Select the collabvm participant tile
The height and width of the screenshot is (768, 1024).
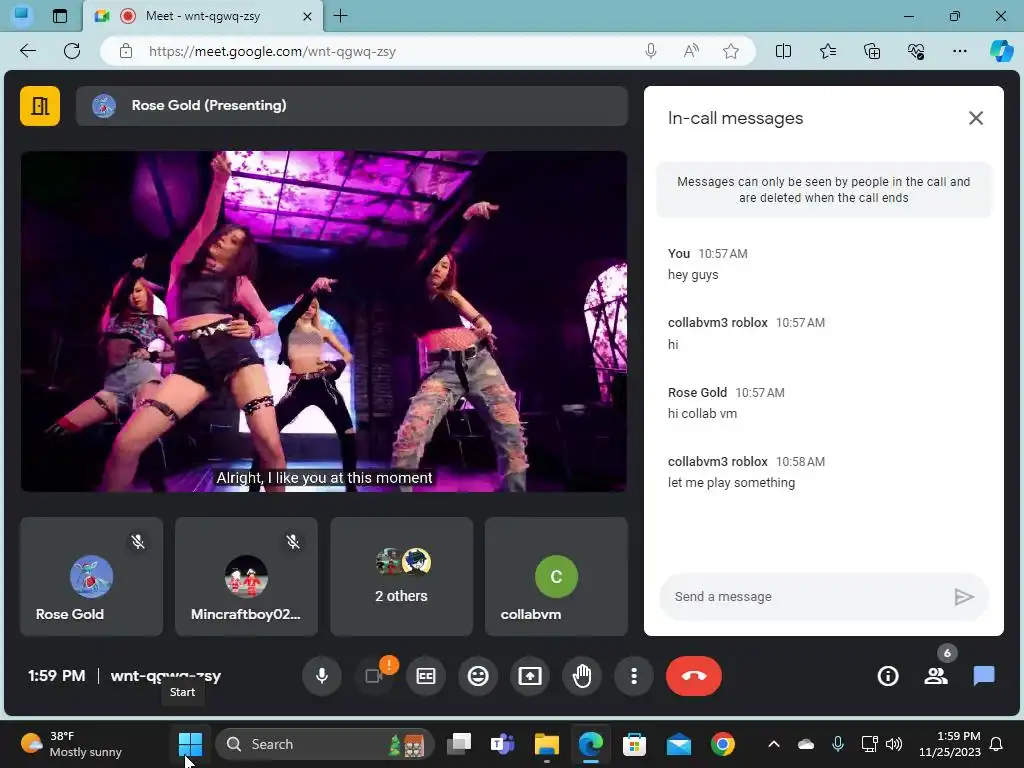556,577
